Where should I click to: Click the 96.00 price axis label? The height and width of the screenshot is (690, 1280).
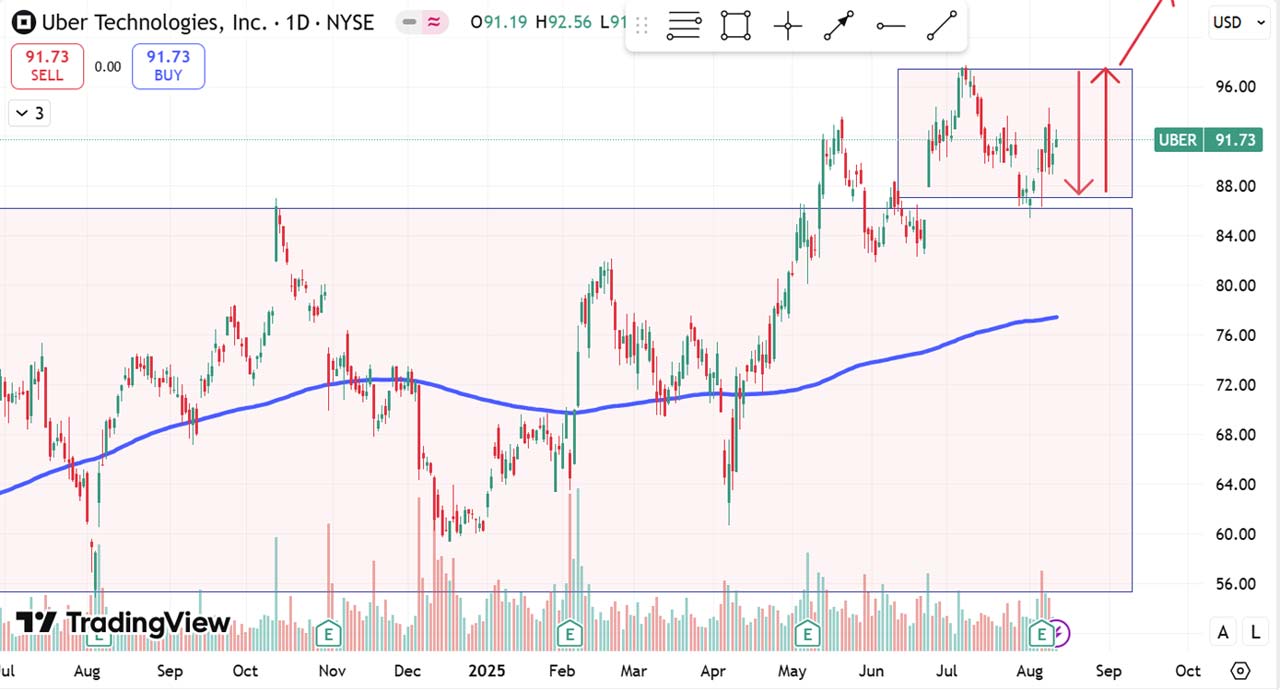click(1236, 87)
